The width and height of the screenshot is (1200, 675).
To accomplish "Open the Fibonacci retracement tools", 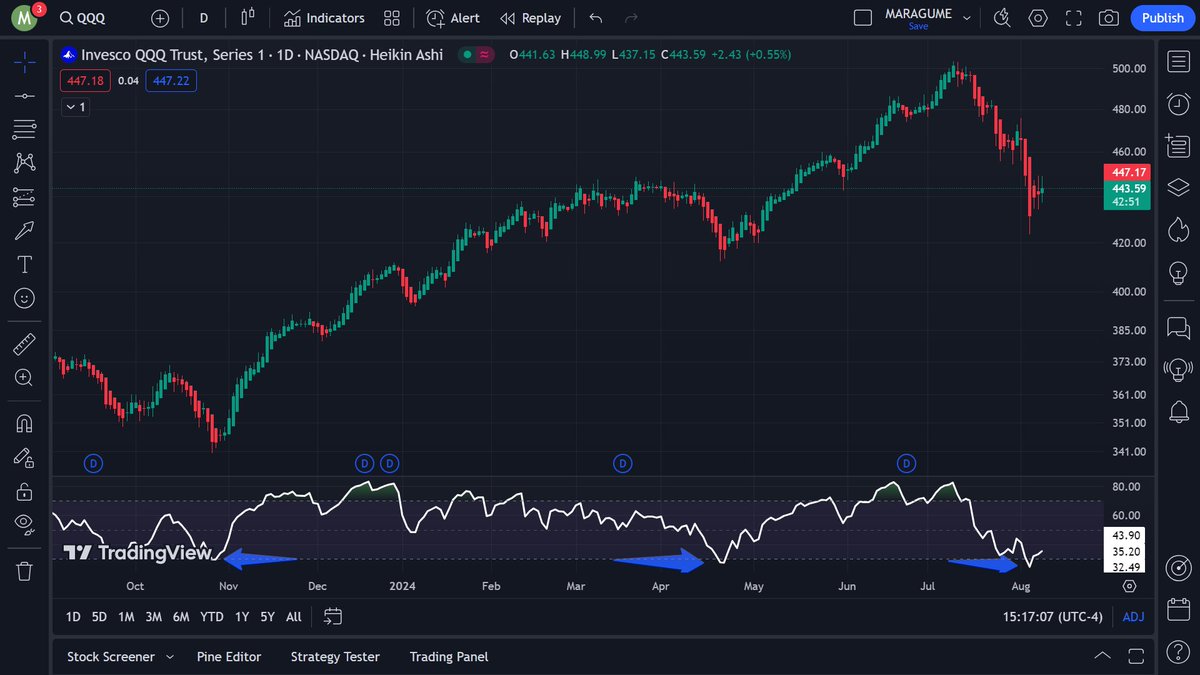I will coord(25,129).
